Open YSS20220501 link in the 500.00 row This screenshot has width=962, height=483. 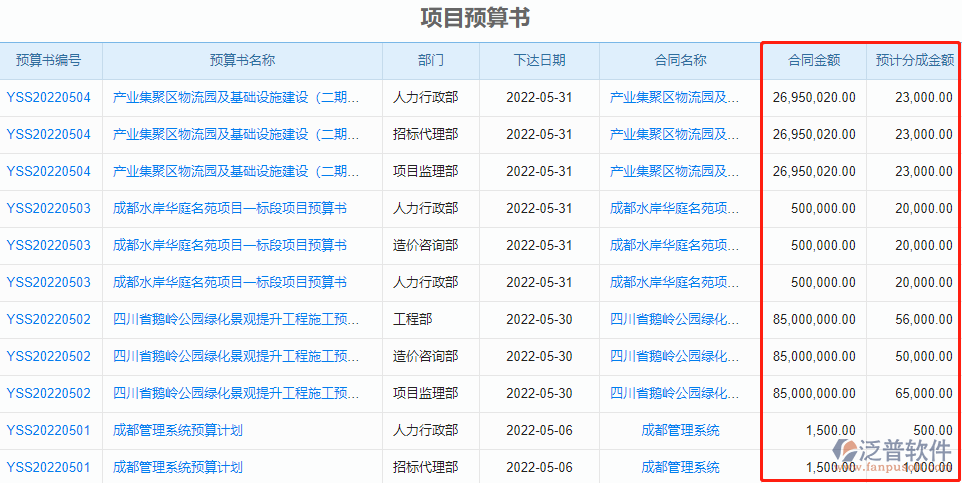click(48, 430)
